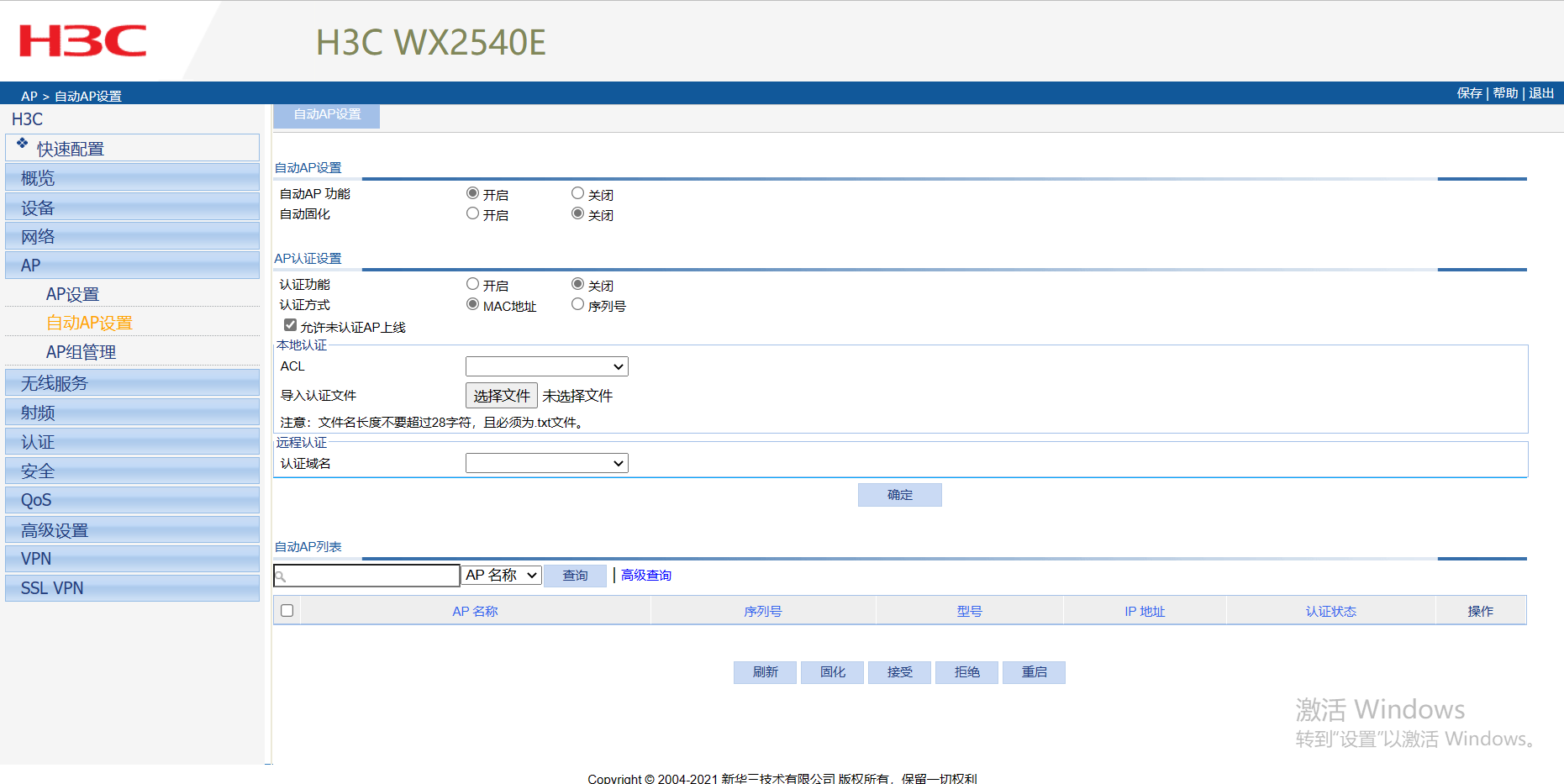Go to AP设置 submenu item

point(72,294)
